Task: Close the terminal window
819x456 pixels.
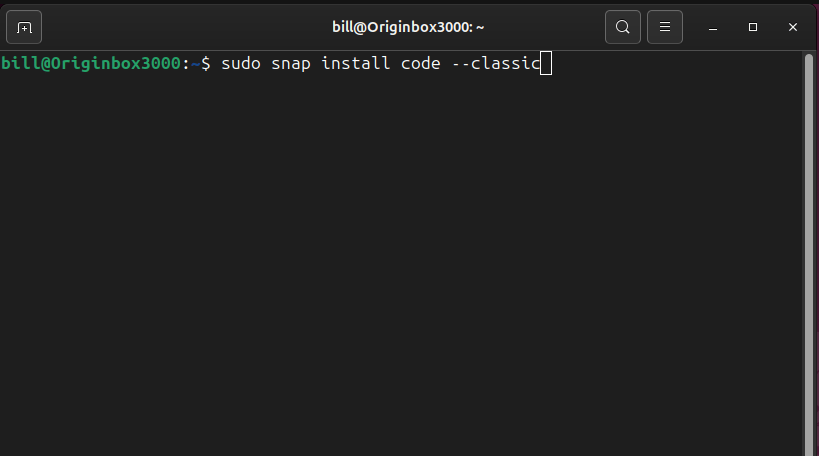Action: 792,27
